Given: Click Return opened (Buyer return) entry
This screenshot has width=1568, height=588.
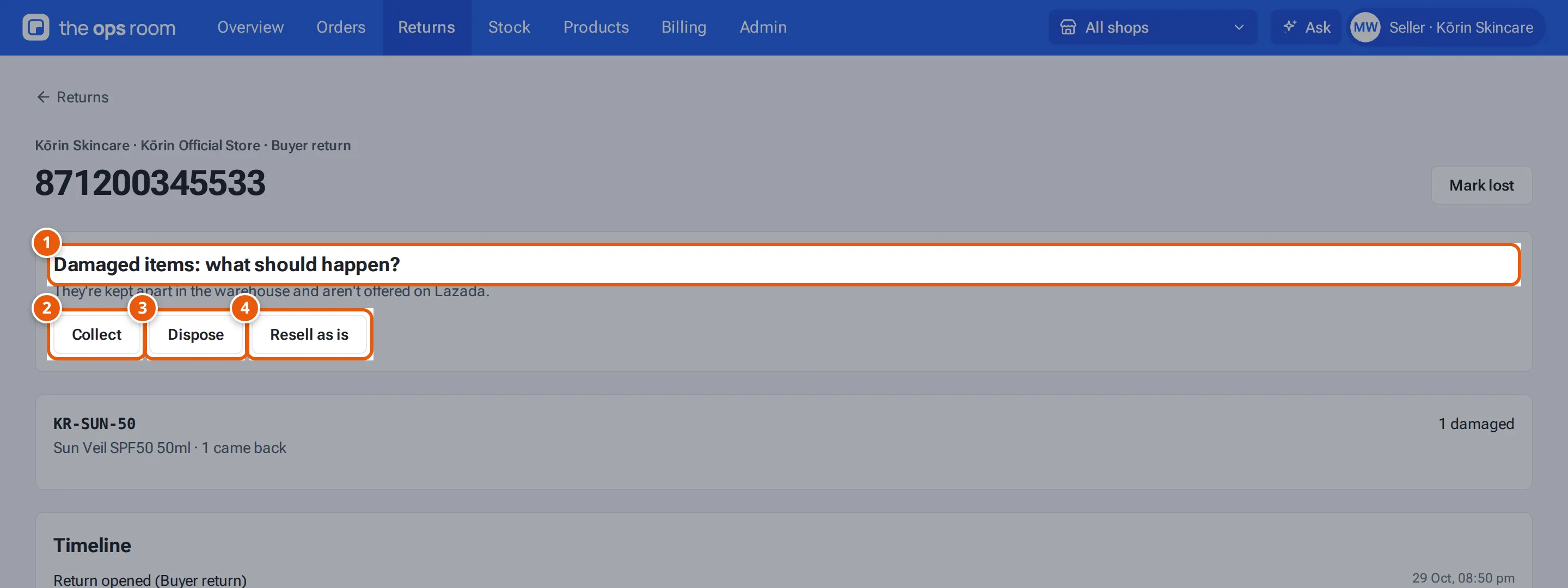Looking at the screenshot, I should (150, 580).
